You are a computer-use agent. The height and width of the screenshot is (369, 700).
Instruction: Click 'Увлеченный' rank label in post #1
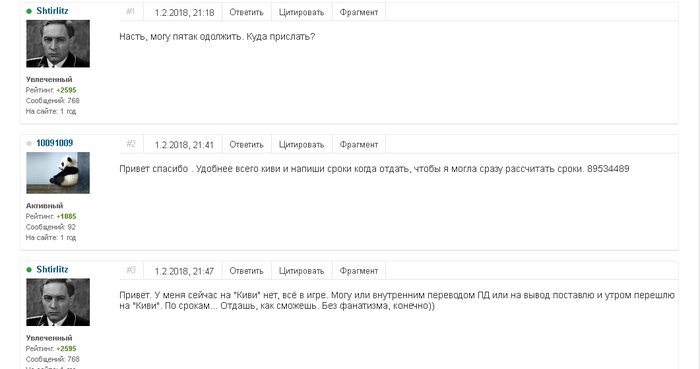pyautogui.click(x=49, y=79)
